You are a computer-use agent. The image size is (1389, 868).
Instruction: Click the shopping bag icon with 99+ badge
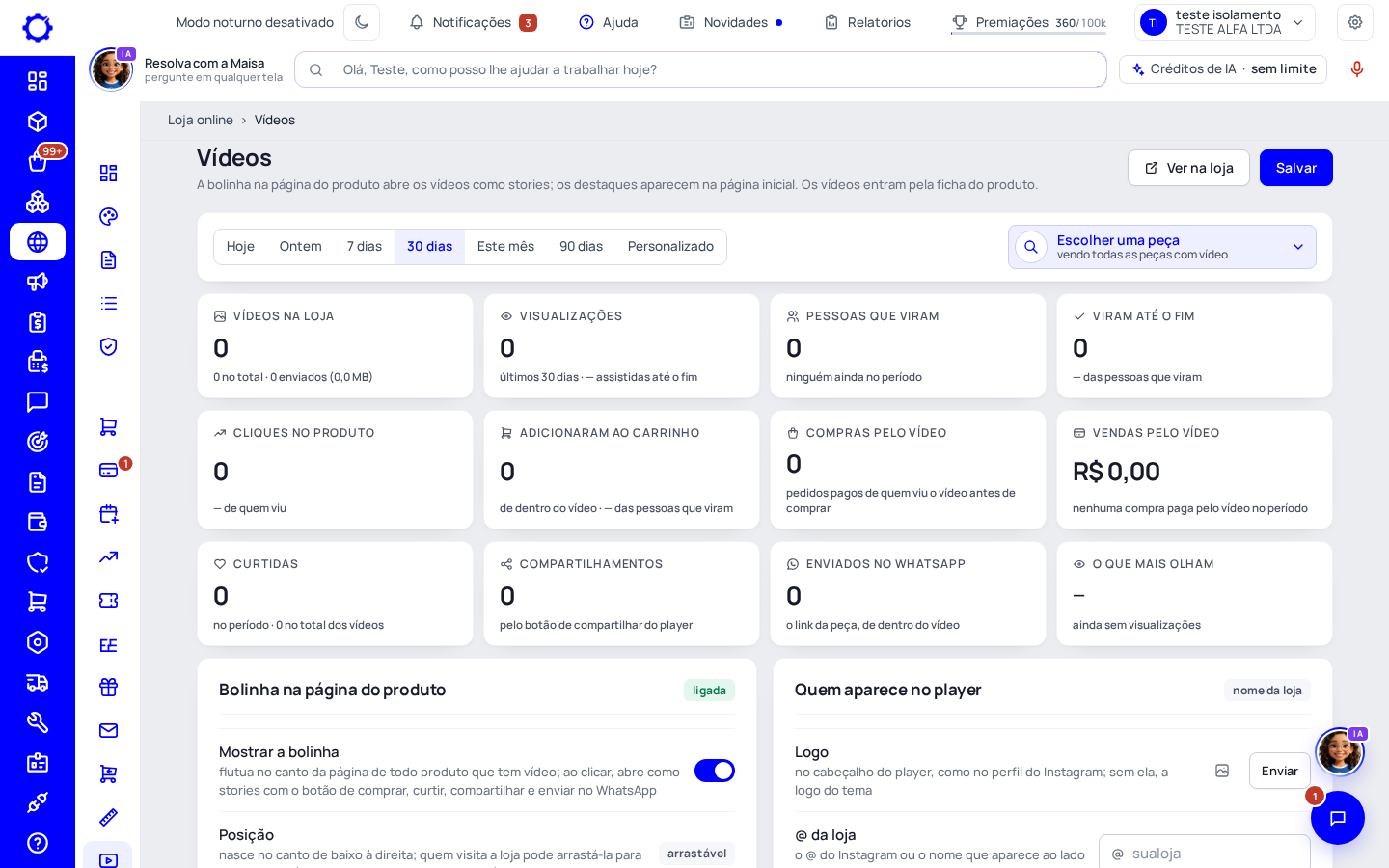pyautogui.click(x=38, y=162)
